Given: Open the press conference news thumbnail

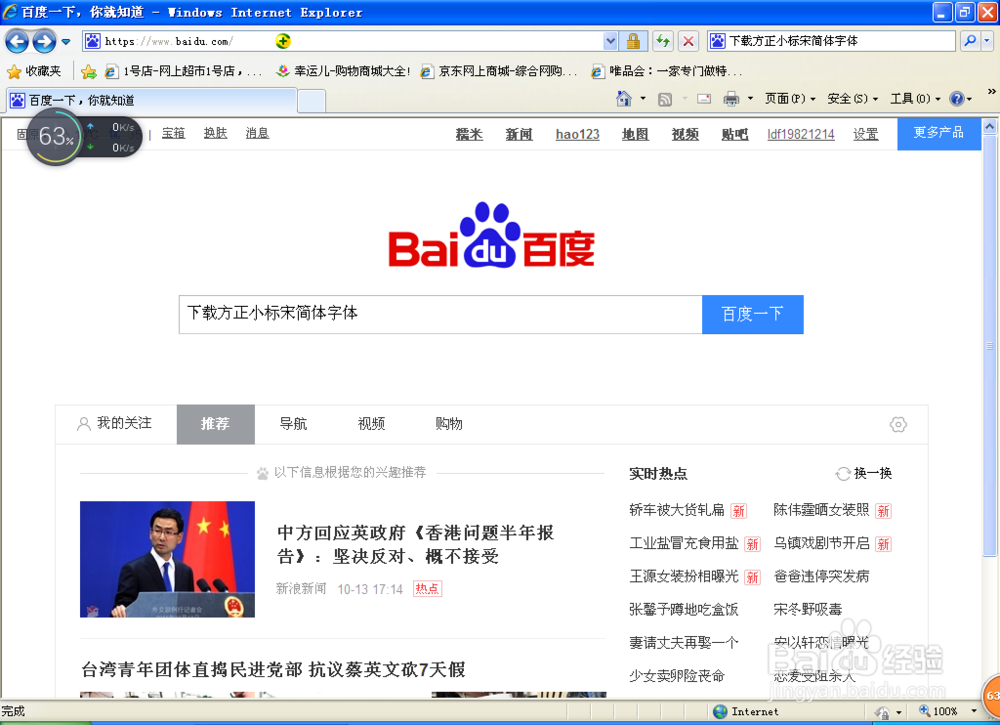Looking at the screenshot, I should [167, 559].
